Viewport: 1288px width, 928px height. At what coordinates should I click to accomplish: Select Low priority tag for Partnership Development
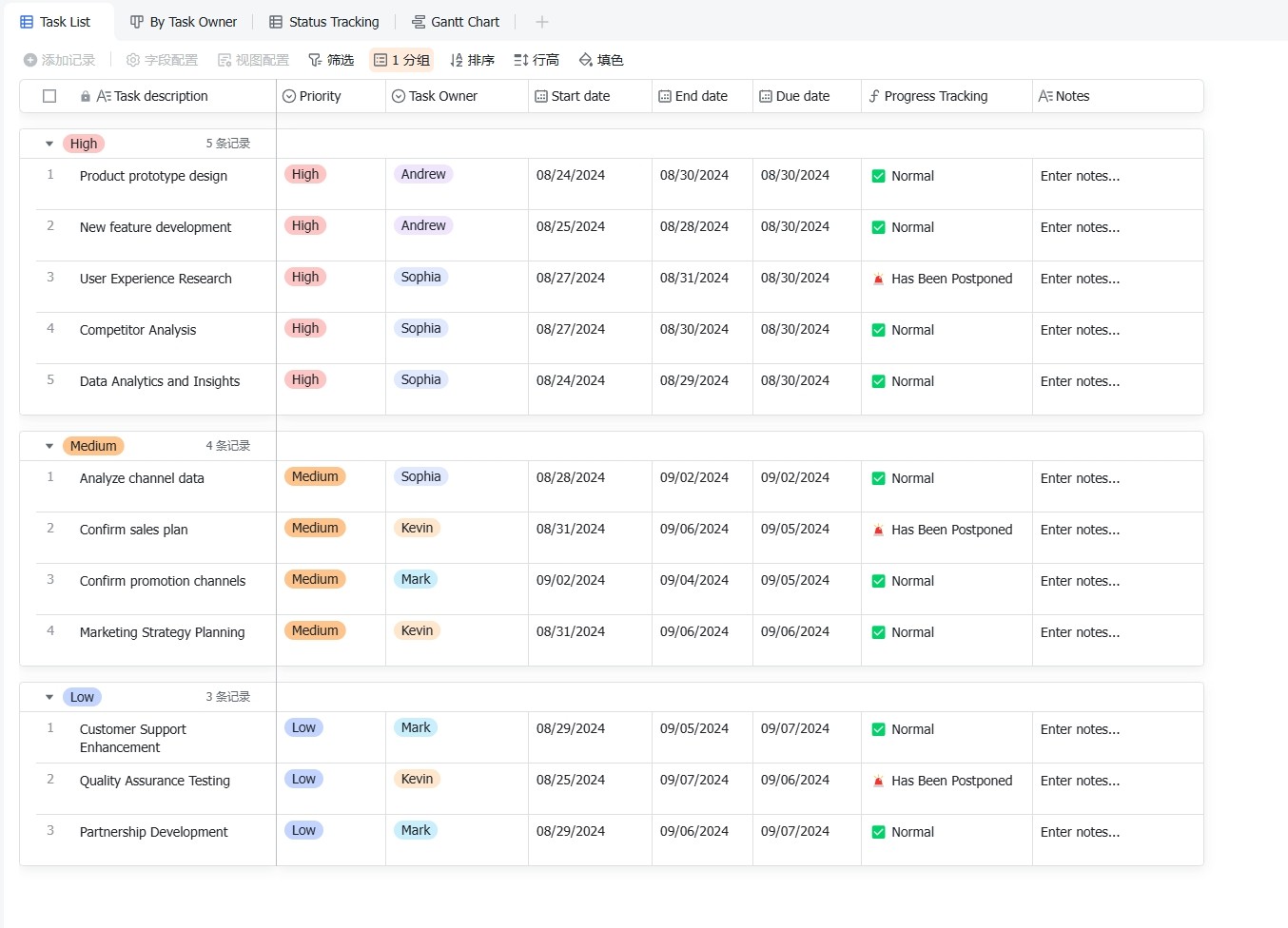(303, 830)
